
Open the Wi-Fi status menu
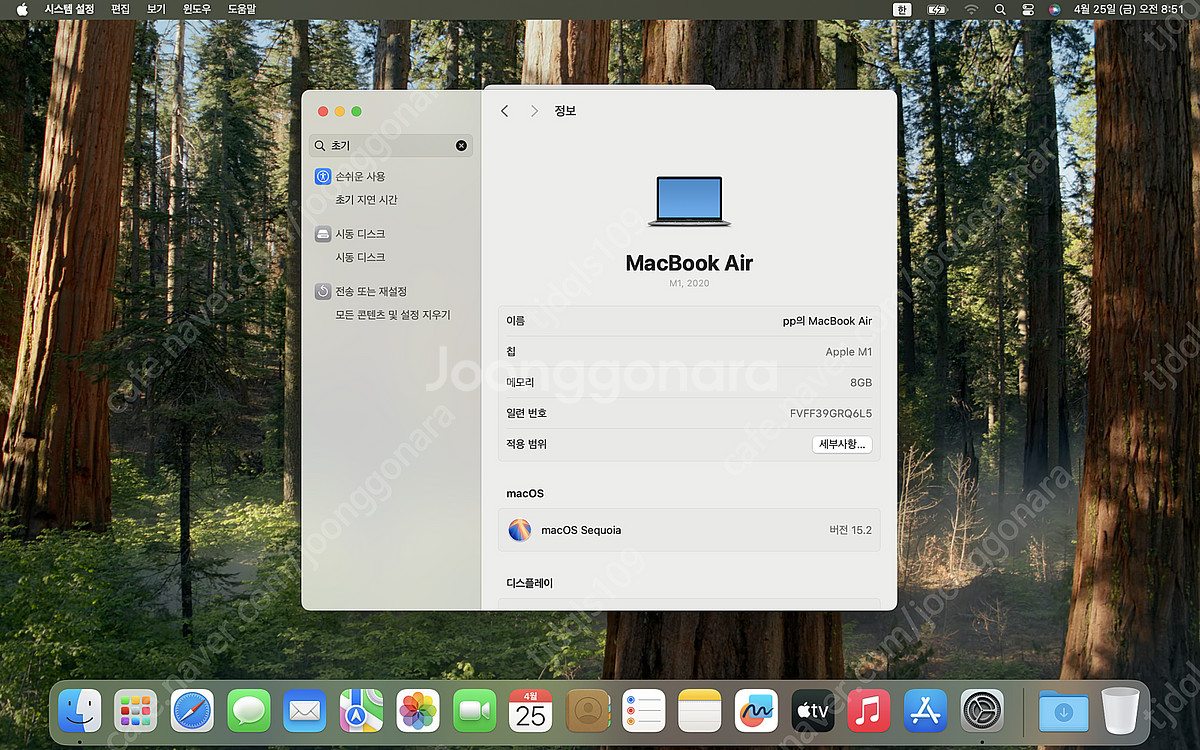point(970,9)
